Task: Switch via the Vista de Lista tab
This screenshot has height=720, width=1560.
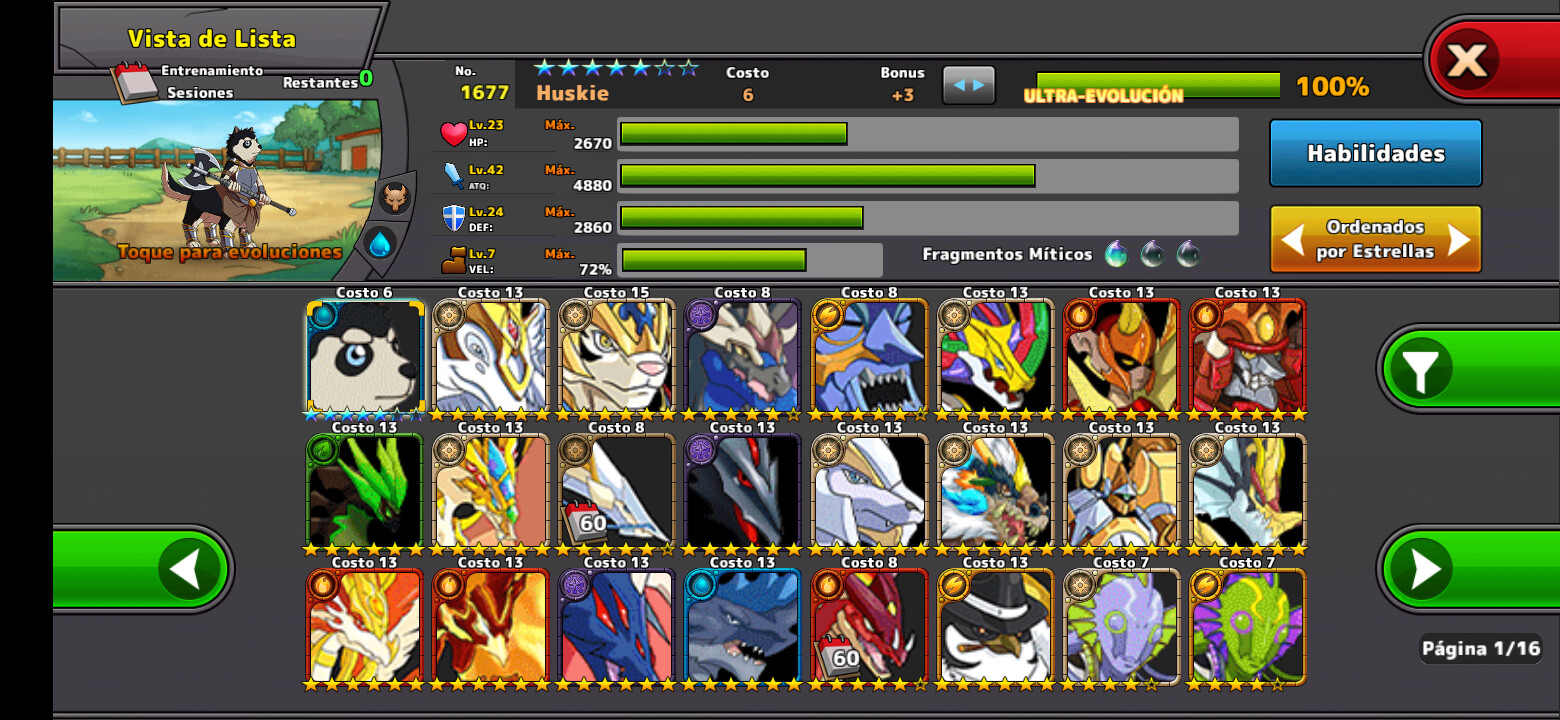Action: click(x=212, y=39)
